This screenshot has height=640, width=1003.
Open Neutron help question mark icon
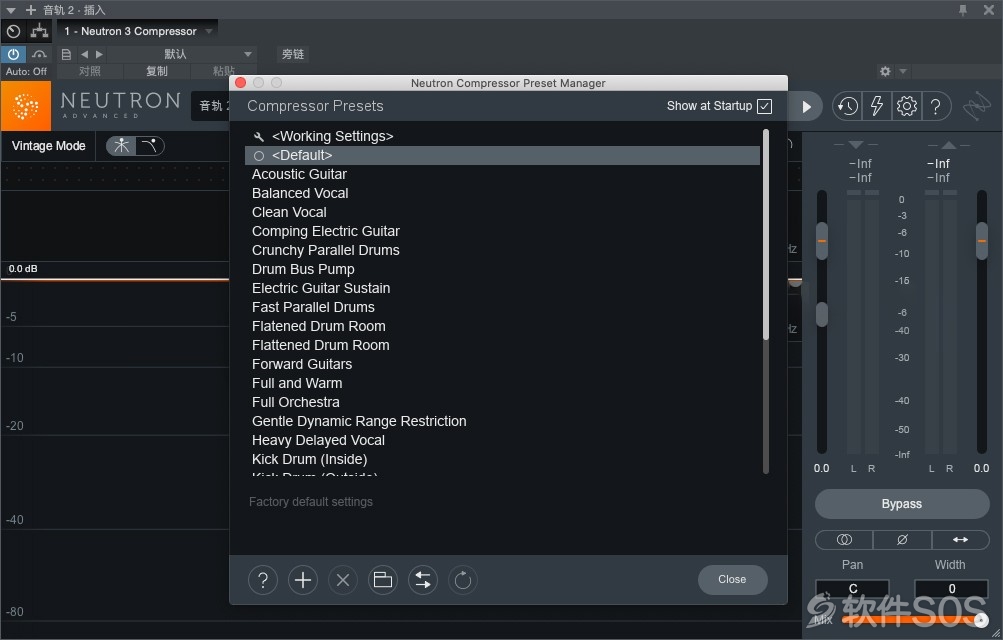(x=936, y=106)
